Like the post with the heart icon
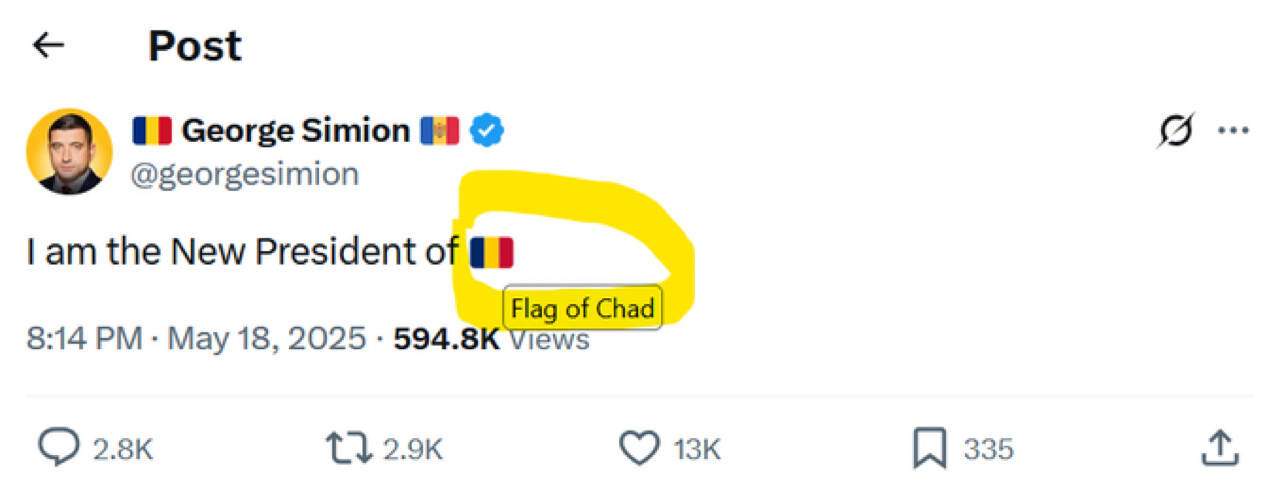The height and width of the screenshot is (491, 1284). pyautogui.click(x=639, y=449)
